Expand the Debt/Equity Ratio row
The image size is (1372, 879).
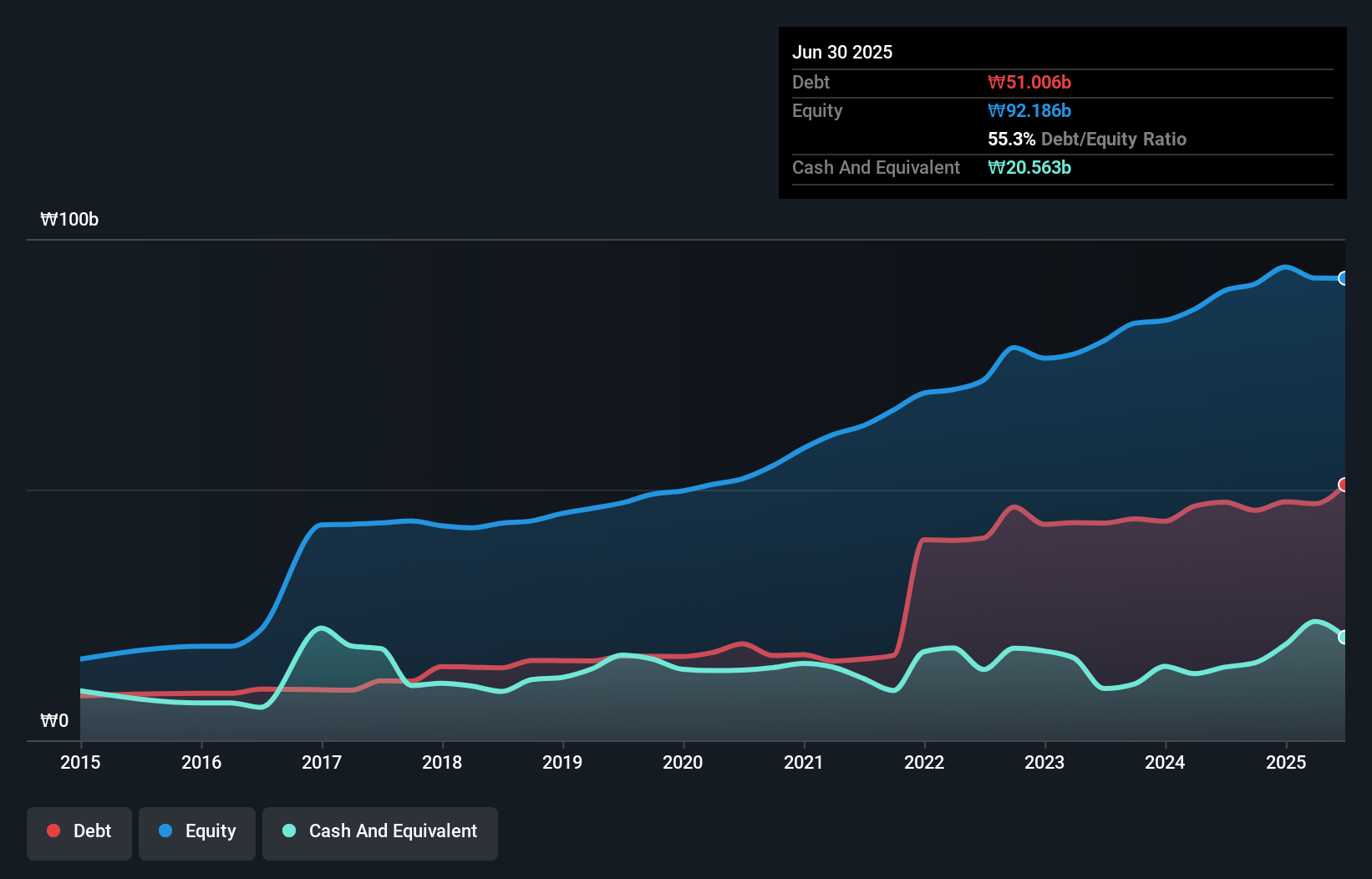click(x=1086, y=139)
